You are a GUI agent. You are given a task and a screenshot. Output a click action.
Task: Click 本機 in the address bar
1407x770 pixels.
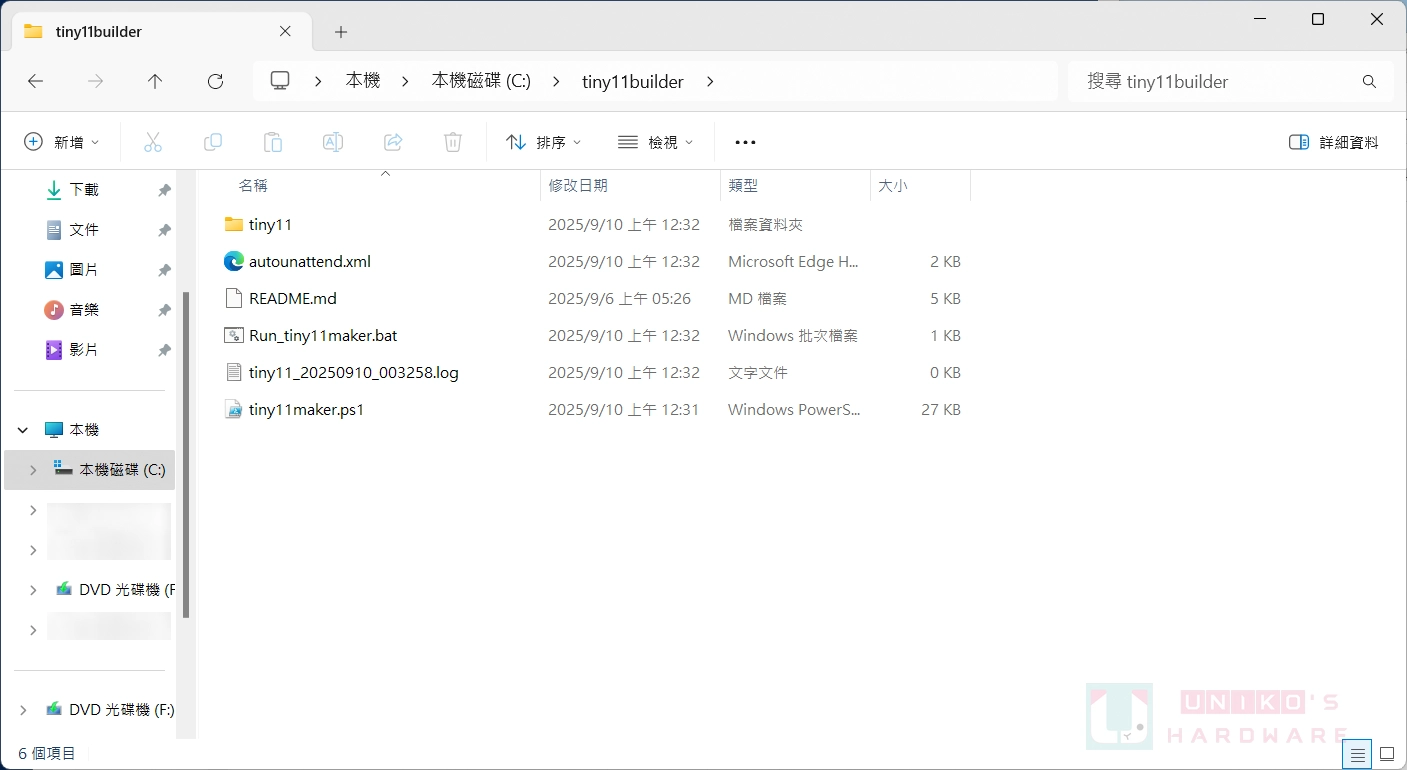click(x=363, y=81)
